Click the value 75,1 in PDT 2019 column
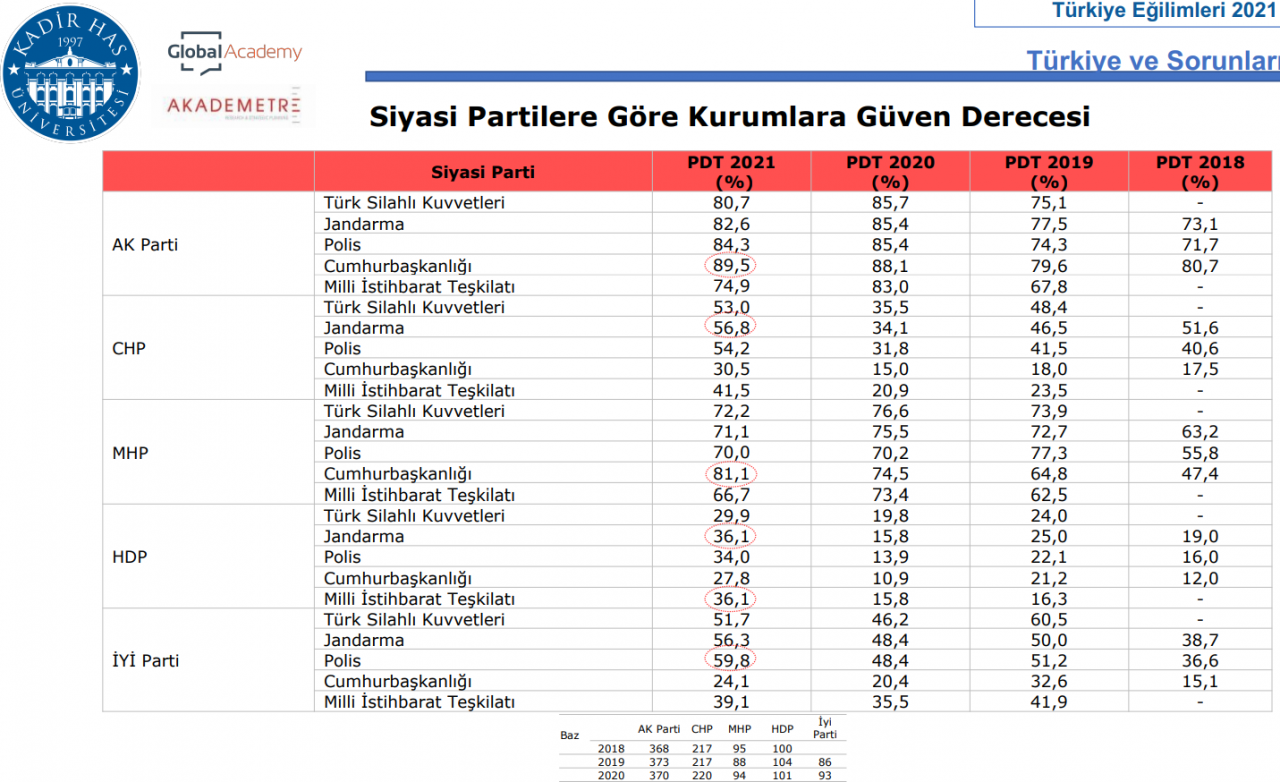1280x782 pixels. (1049, 203)
